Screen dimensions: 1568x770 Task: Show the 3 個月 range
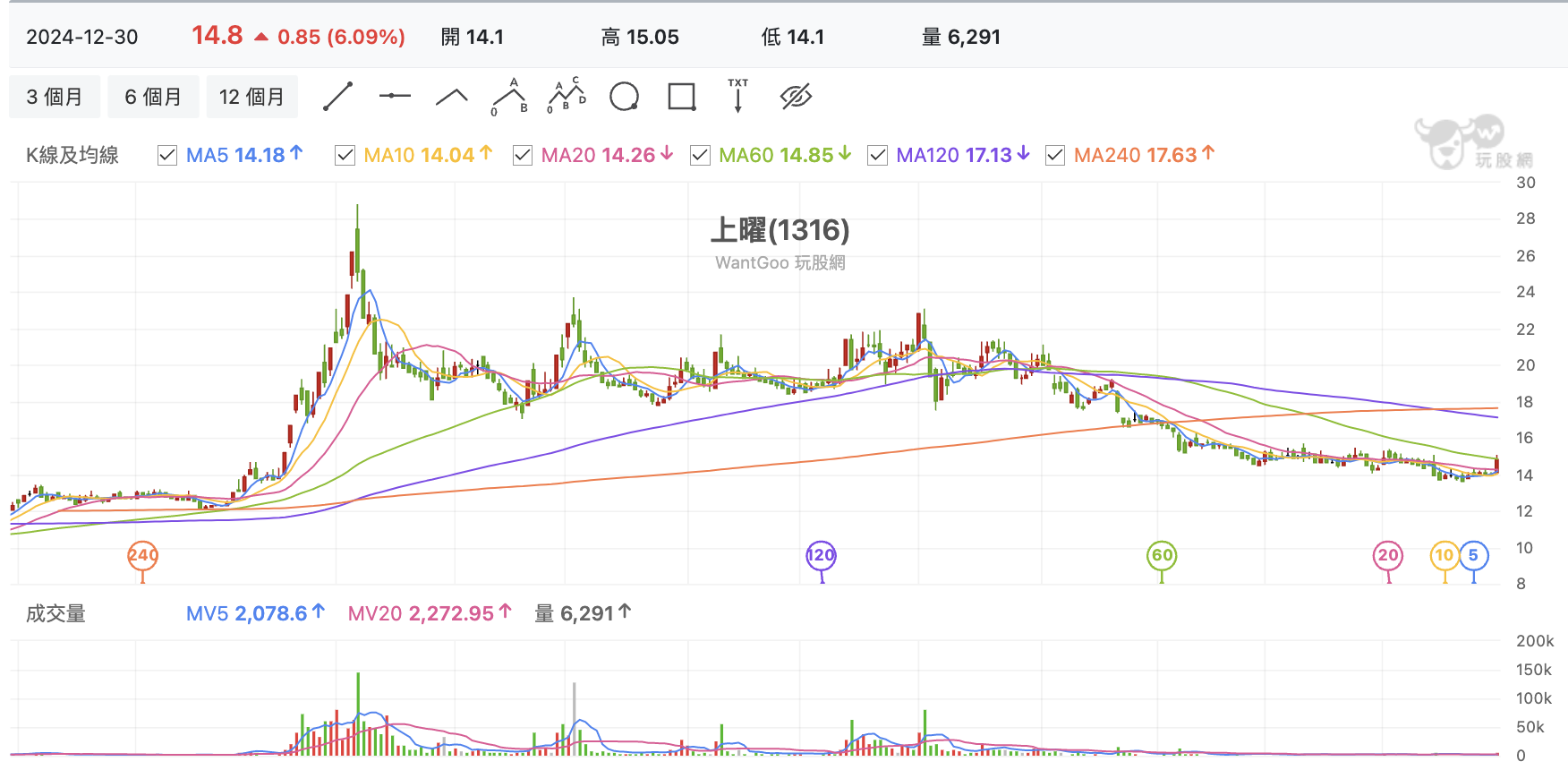click(x=55, y=97)
